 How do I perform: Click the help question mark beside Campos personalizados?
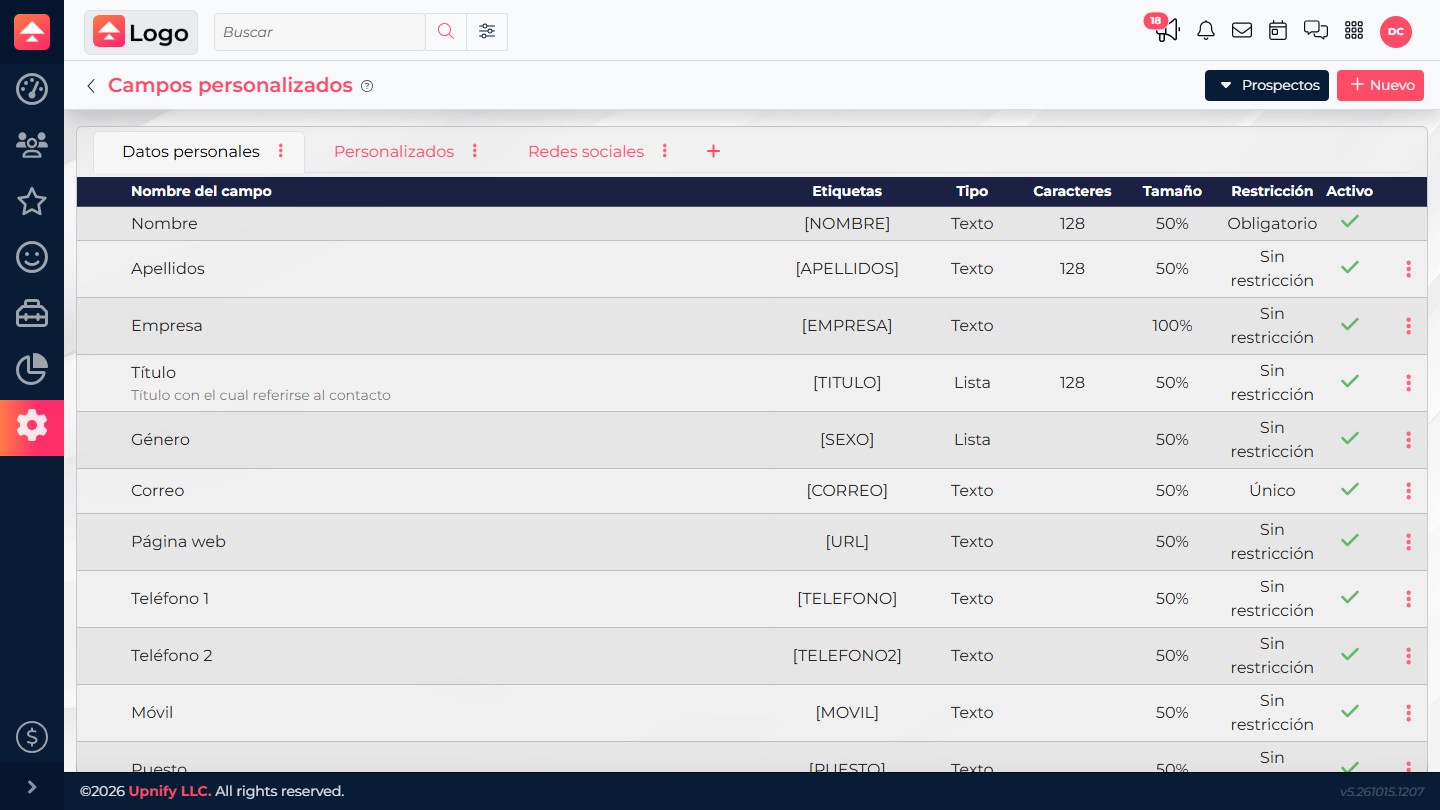(x=367, y=86)
